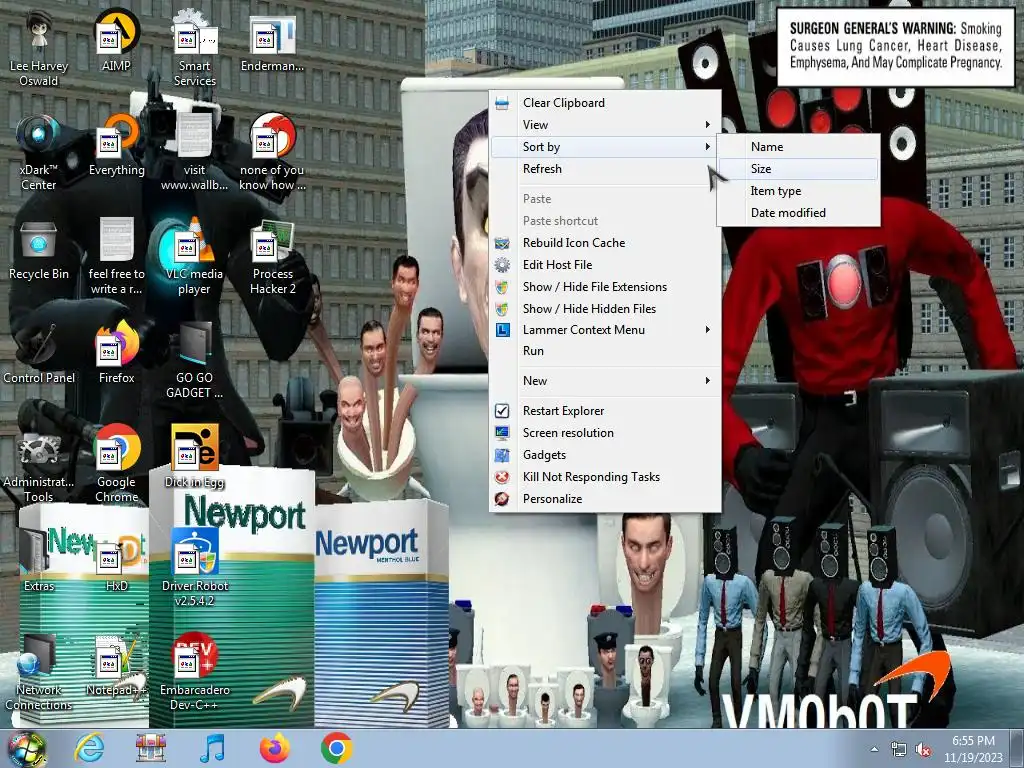Toggle Show / Hide File Extensions
This screenshot has width=1024, height=768.
point(605,287)
